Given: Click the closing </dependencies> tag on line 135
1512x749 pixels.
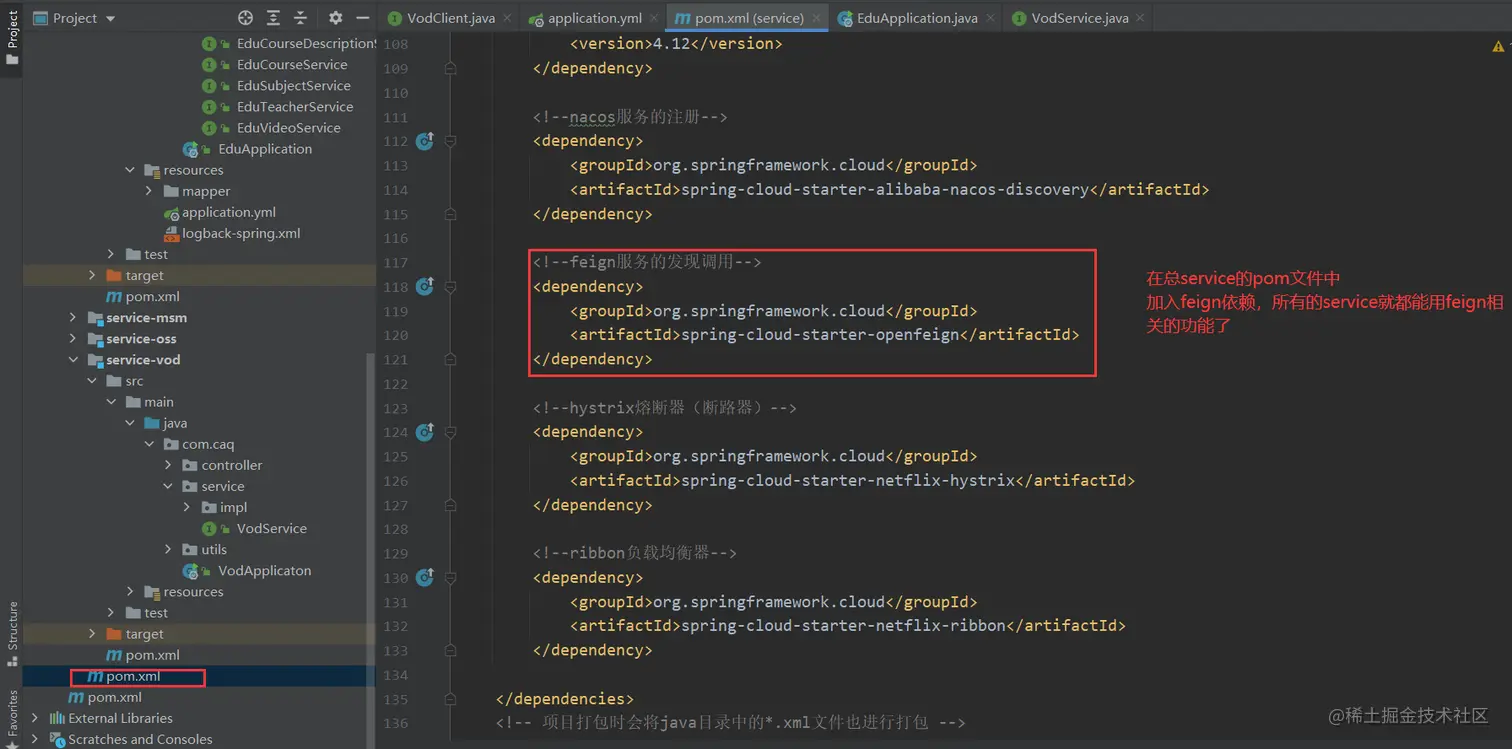Looking at the screenshot, I should coord(565,699).
